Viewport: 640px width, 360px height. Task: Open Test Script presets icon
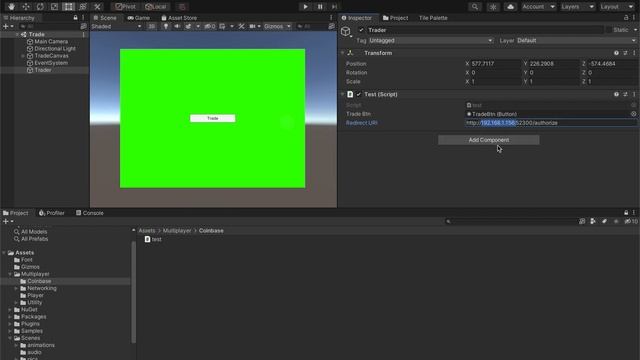point(625,94)
